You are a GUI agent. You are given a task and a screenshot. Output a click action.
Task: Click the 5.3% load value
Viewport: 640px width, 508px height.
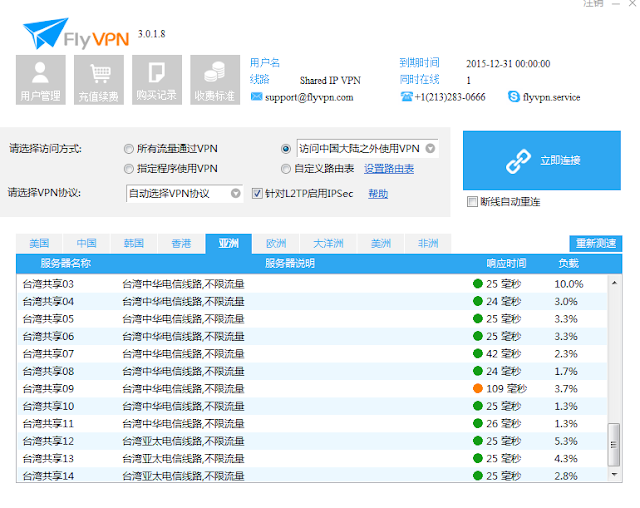[x=566, y=441]
